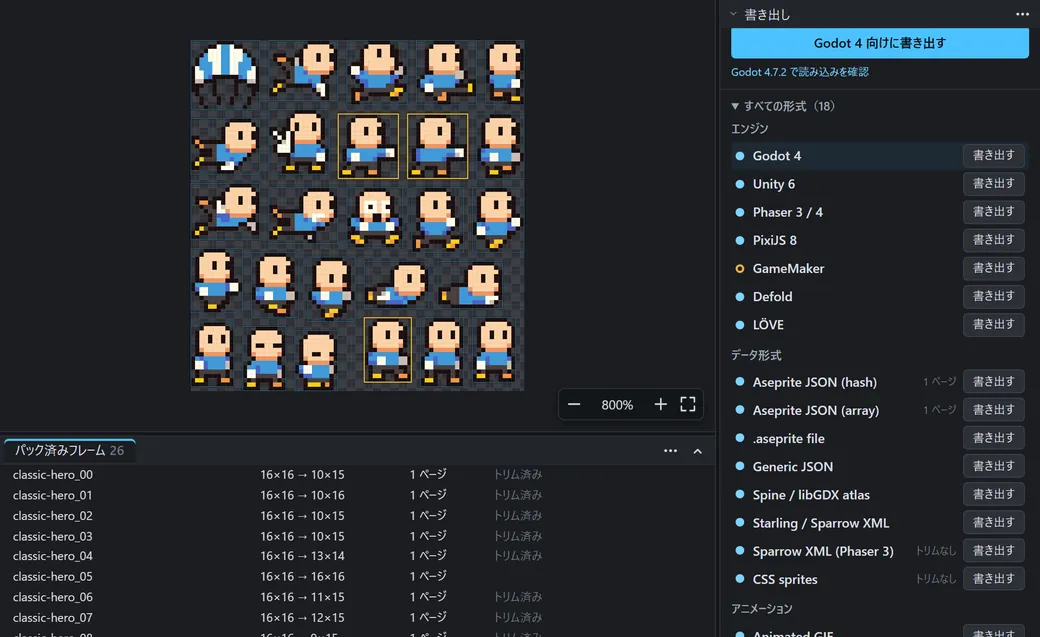Select frame row classic-hero_06
Viewport: 1040px width, 637px height.
358,597
